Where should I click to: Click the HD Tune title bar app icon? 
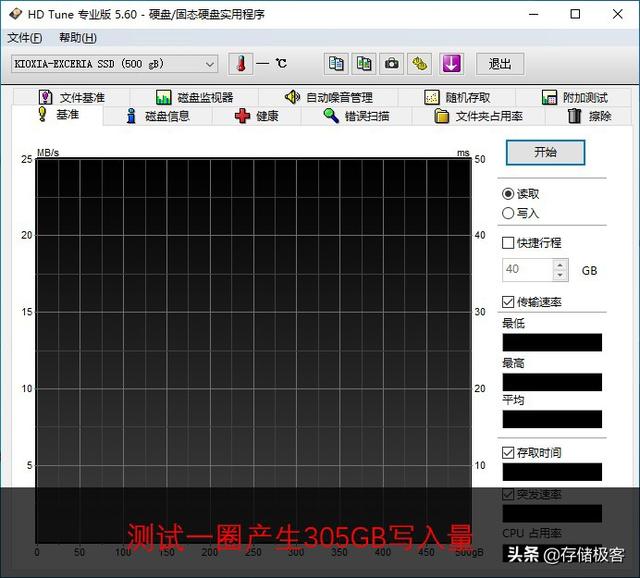pyautogui.click(x=15, y=14)
